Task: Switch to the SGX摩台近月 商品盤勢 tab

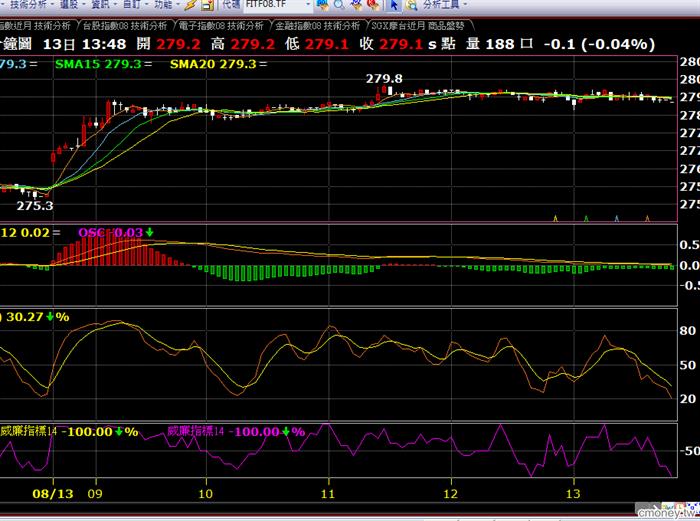Action: [418, 26]
